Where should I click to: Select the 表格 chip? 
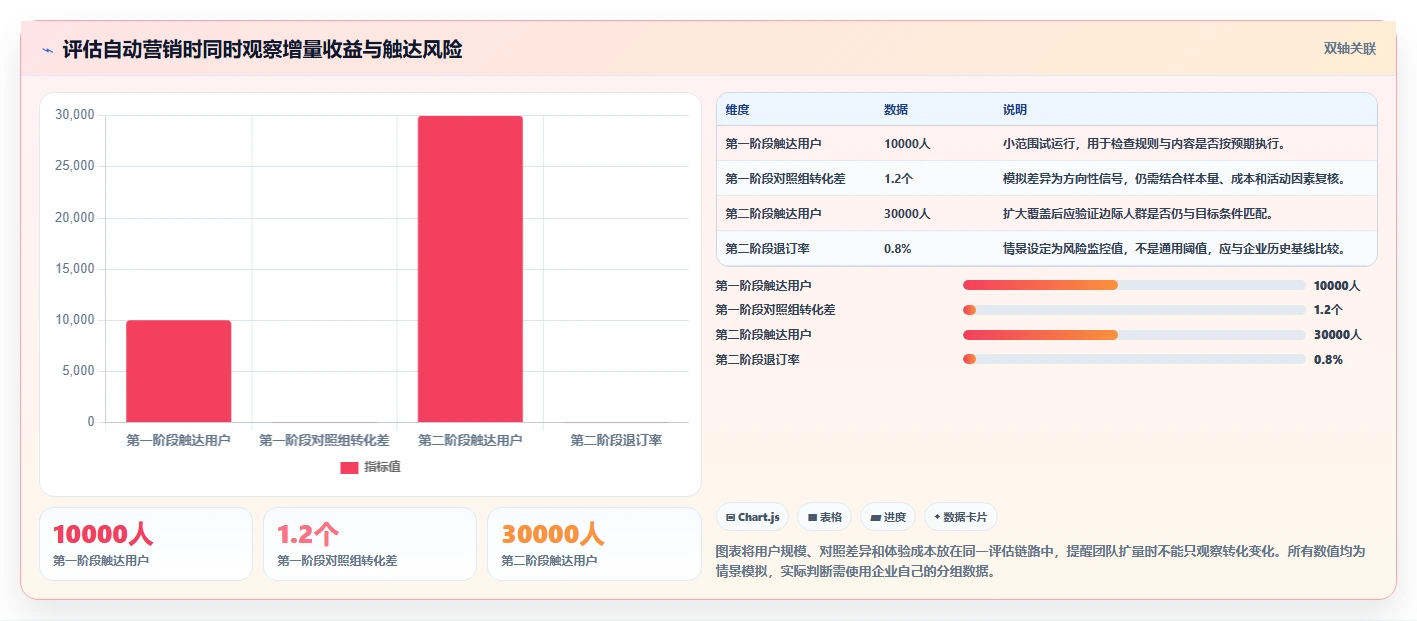click(x=824, y=517)
